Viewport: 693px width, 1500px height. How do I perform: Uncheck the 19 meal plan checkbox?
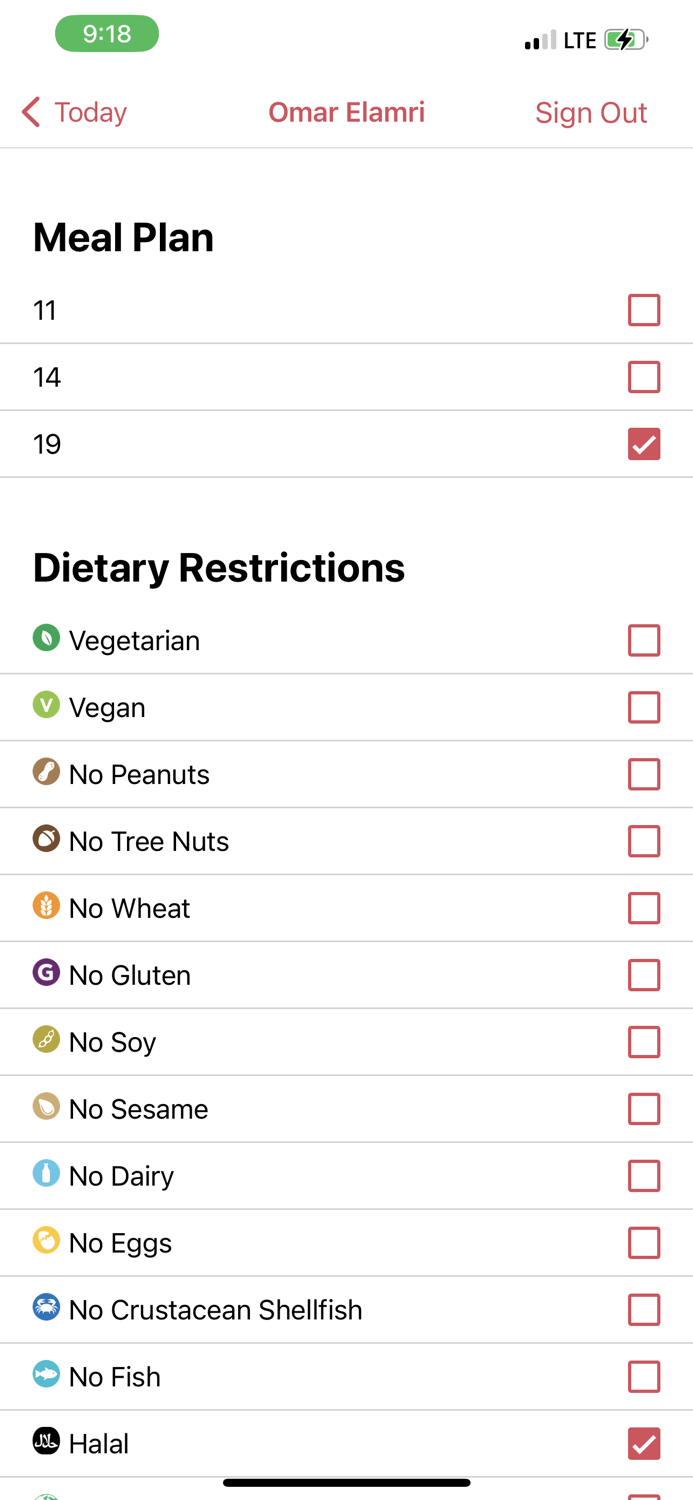pos(644,444)
